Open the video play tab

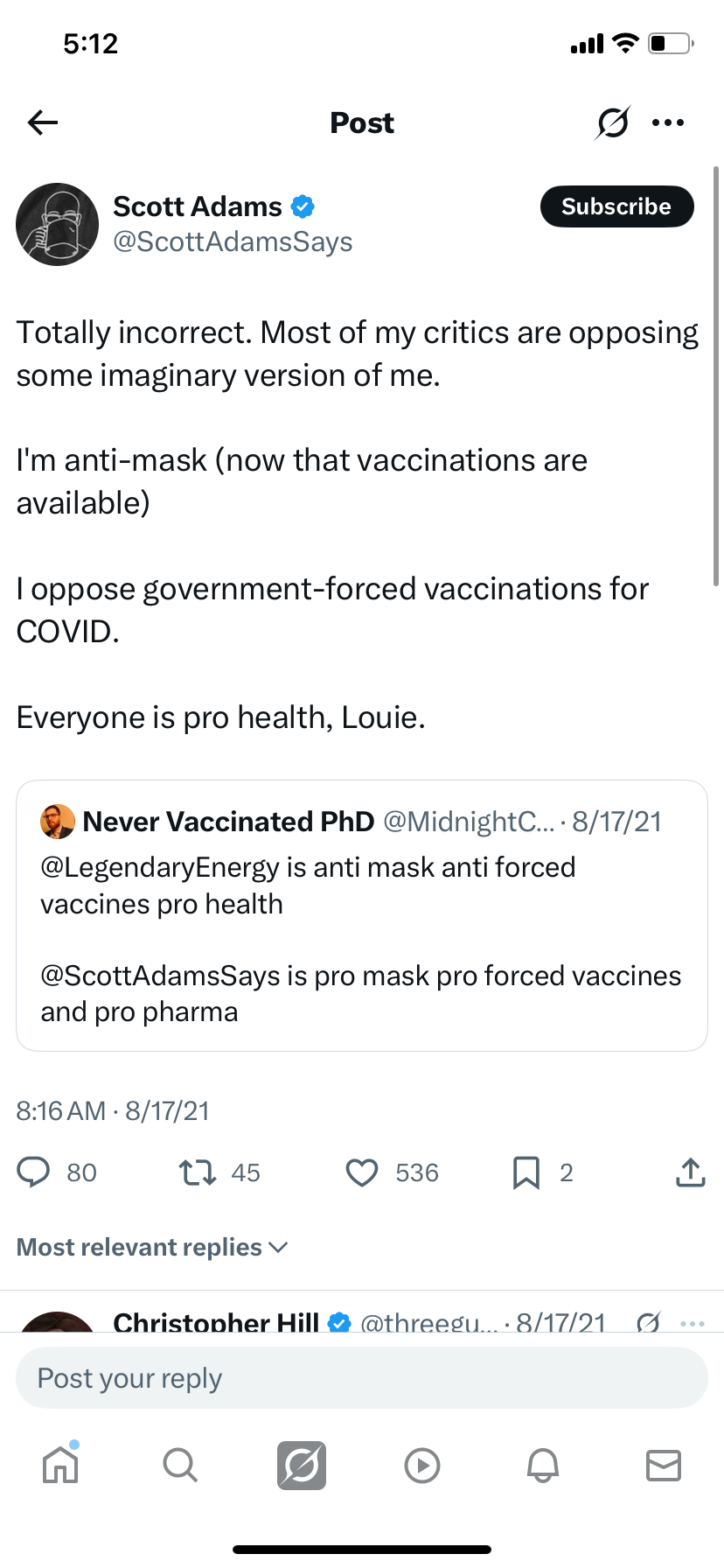(422, 1465)
